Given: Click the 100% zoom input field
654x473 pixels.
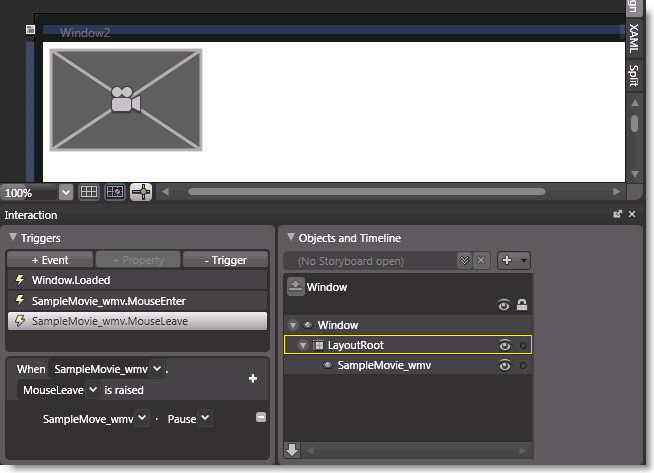Looking at the screenshot, I should coord(29,193).
